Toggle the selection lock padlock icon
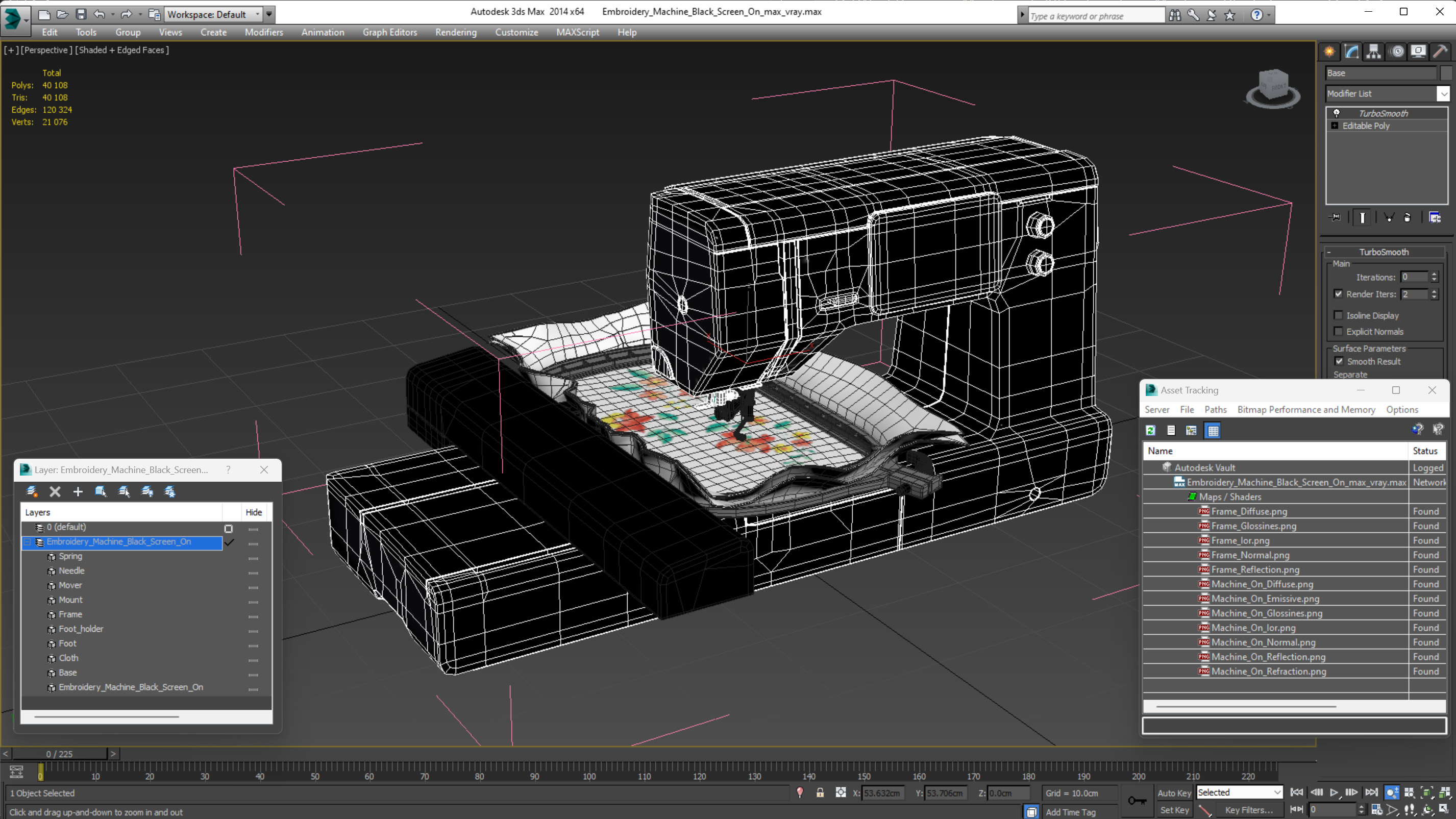 [x=820, y=792]
